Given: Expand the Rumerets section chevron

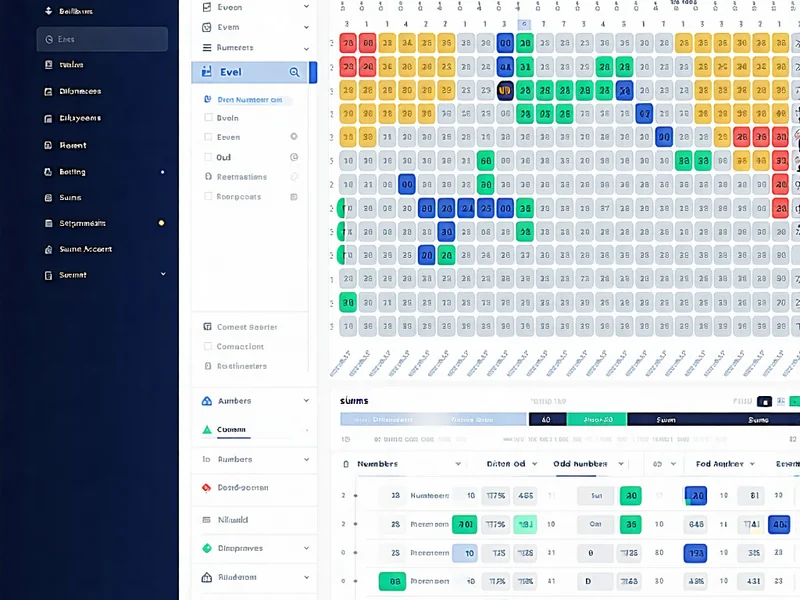Looking at the screenshot, I should 307,47.
